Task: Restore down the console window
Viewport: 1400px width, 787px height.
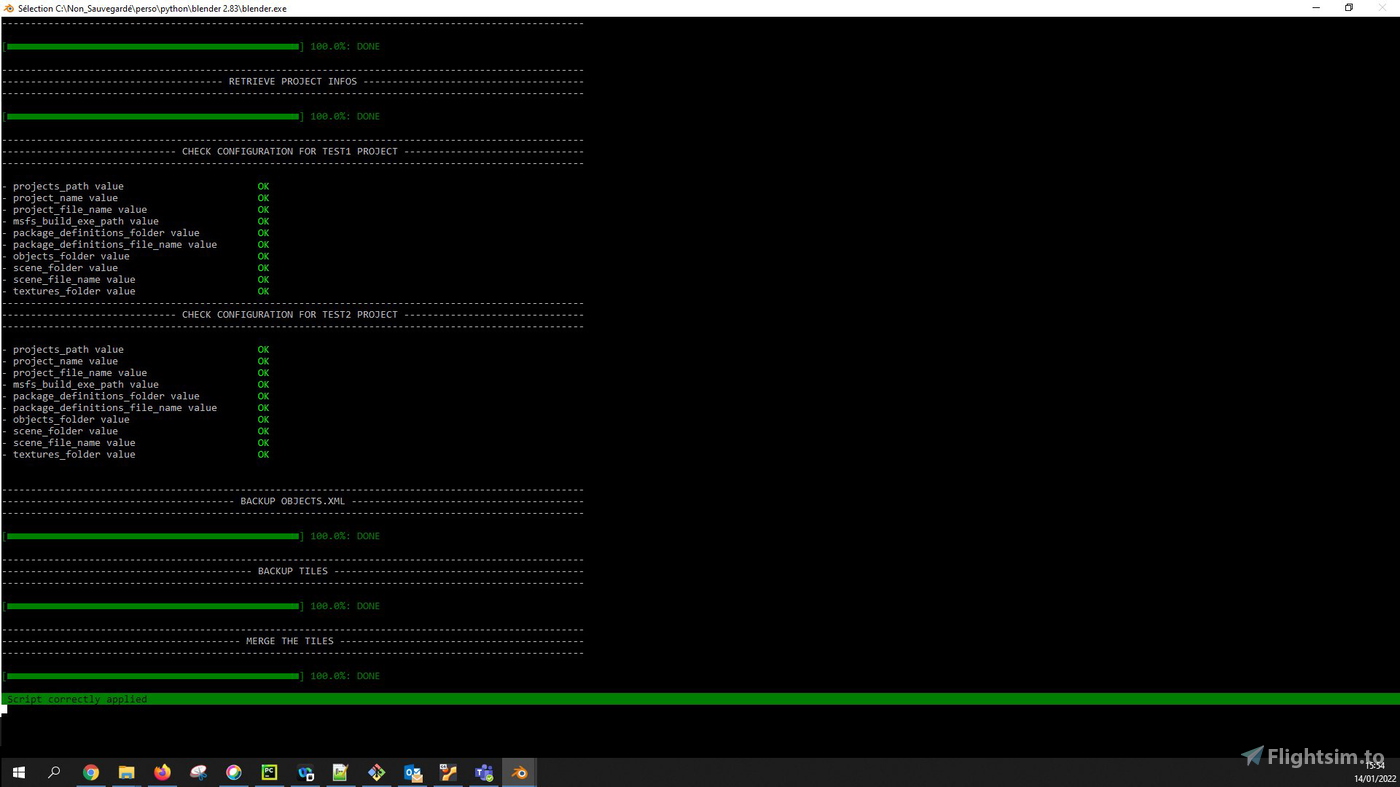Action: (1348, 8)
